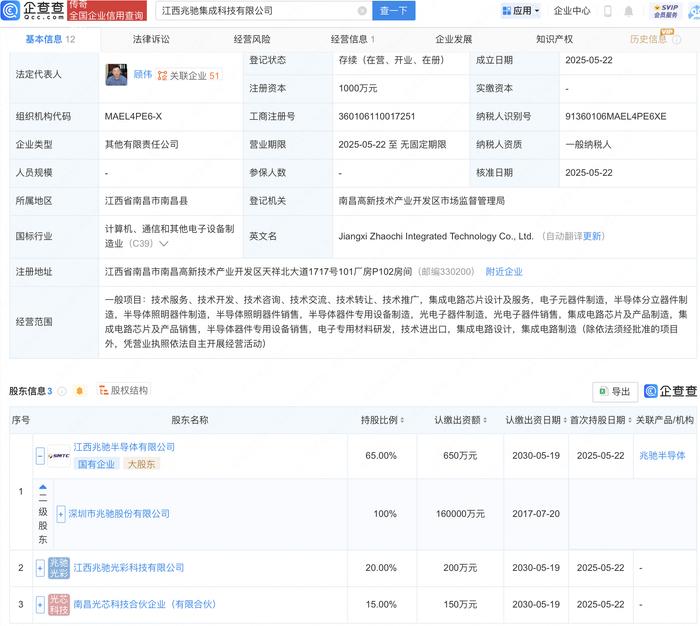Switch to 基本信息 tab
This screenshot has width=700, height=626.
pos(50,39)
